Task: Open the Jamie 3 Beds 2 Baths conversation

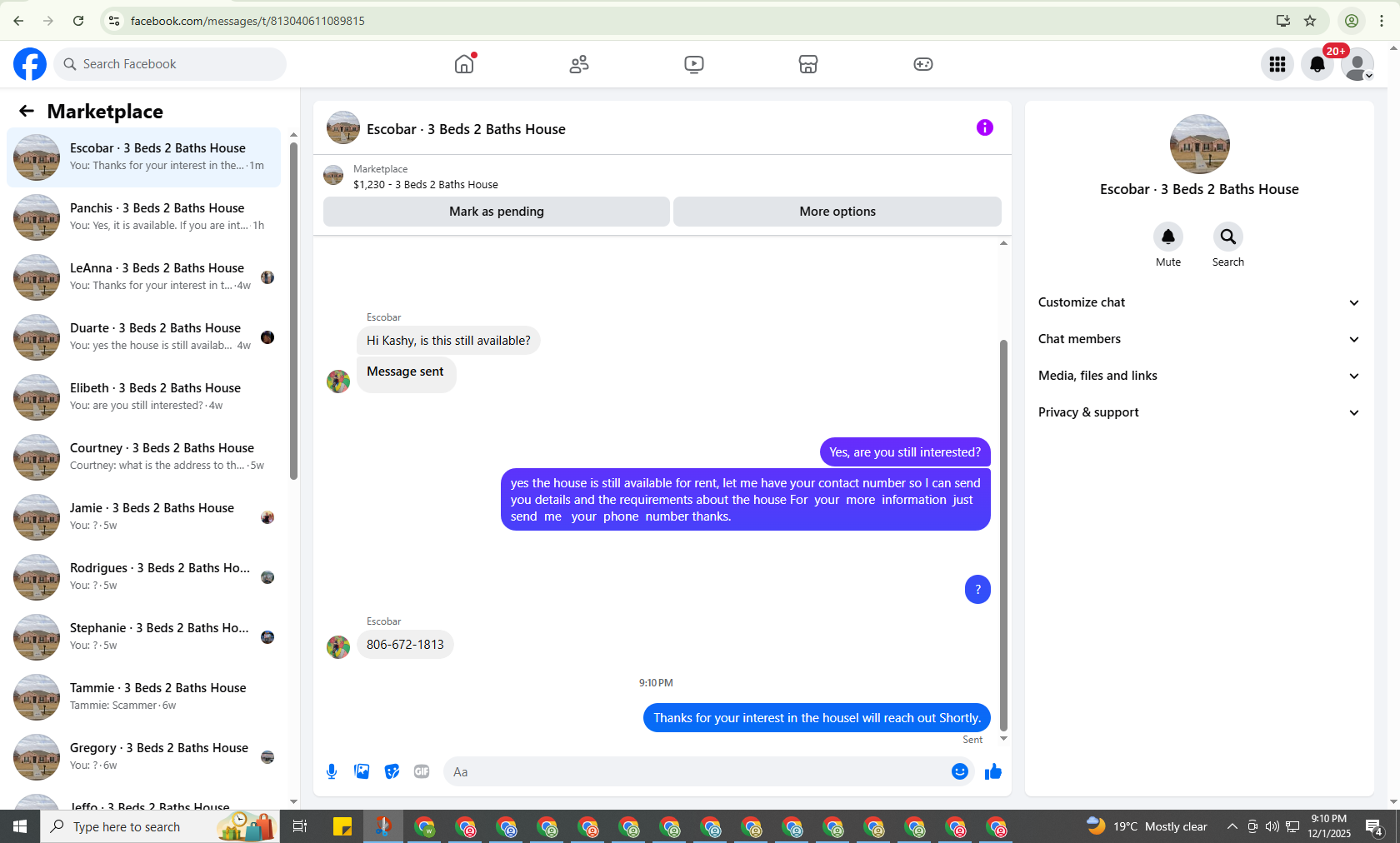Action: coord(143,516)
